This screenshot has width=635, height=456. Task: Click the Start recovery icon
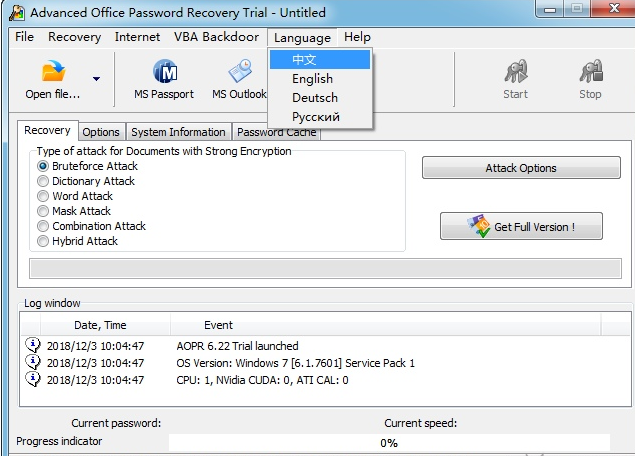pos(516,71)
